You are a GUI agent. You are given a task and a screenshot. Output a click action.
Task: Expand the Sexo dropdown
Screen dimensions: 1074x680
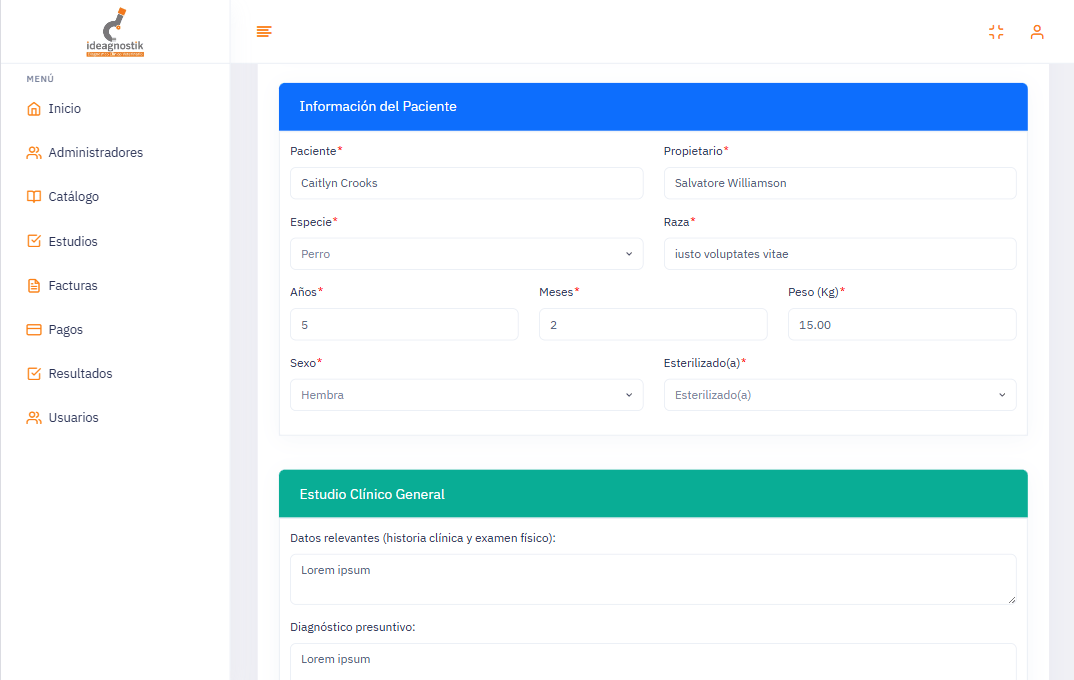tap(466, 395)
